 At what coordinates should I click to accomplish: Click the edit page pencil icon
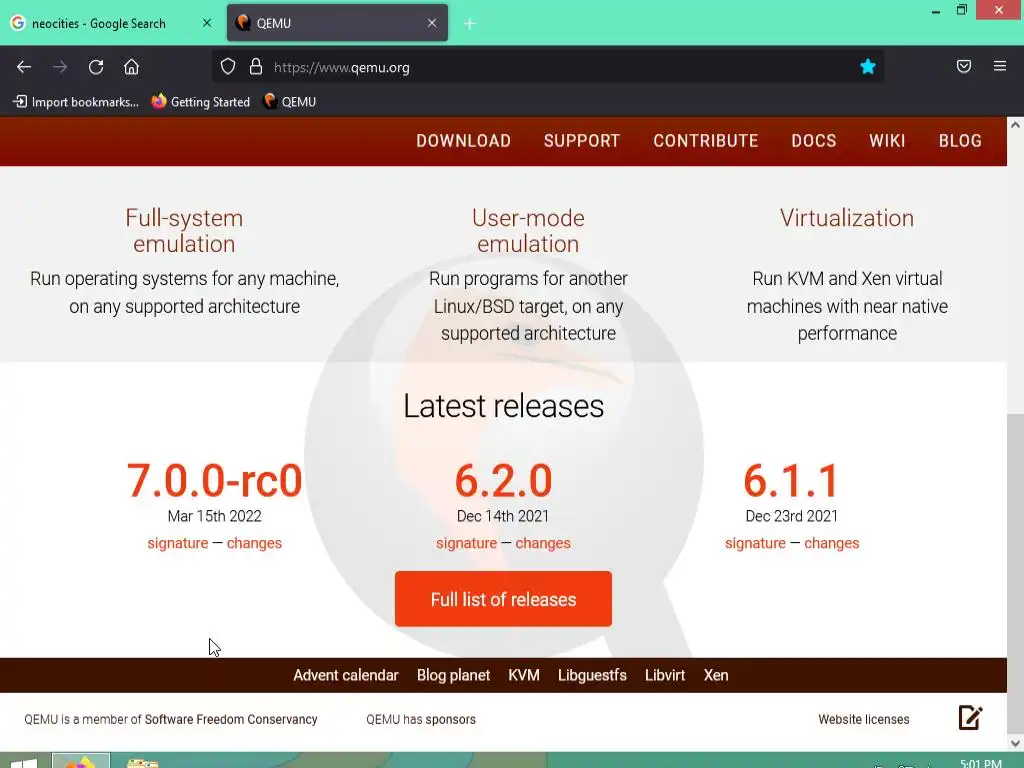click(970, 717)
